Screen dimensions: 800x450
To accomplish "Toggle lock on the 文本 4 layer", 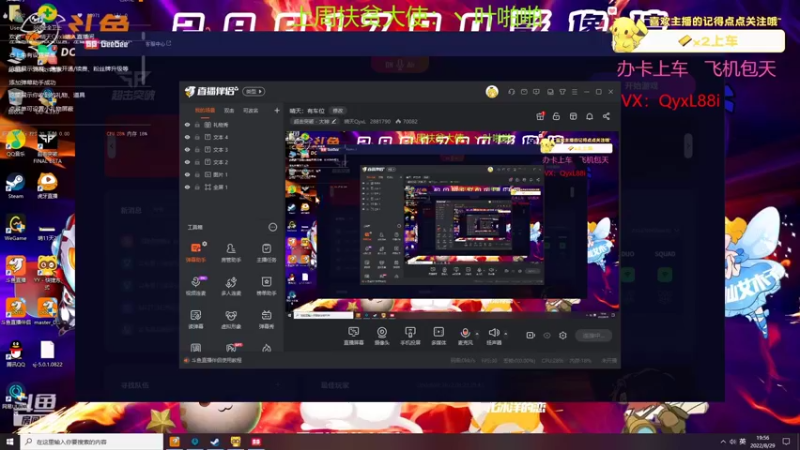I will [x=197, y=137].
